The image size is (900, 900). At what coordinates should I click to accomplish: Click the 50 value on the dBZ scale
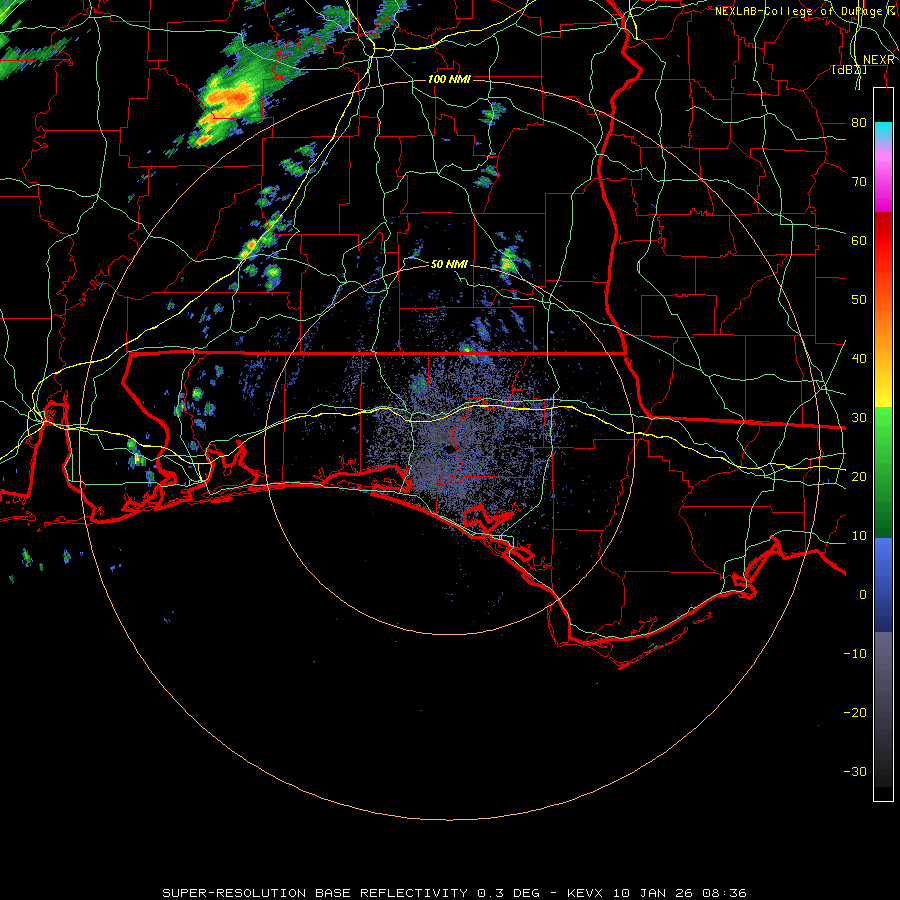pos(859,300)
